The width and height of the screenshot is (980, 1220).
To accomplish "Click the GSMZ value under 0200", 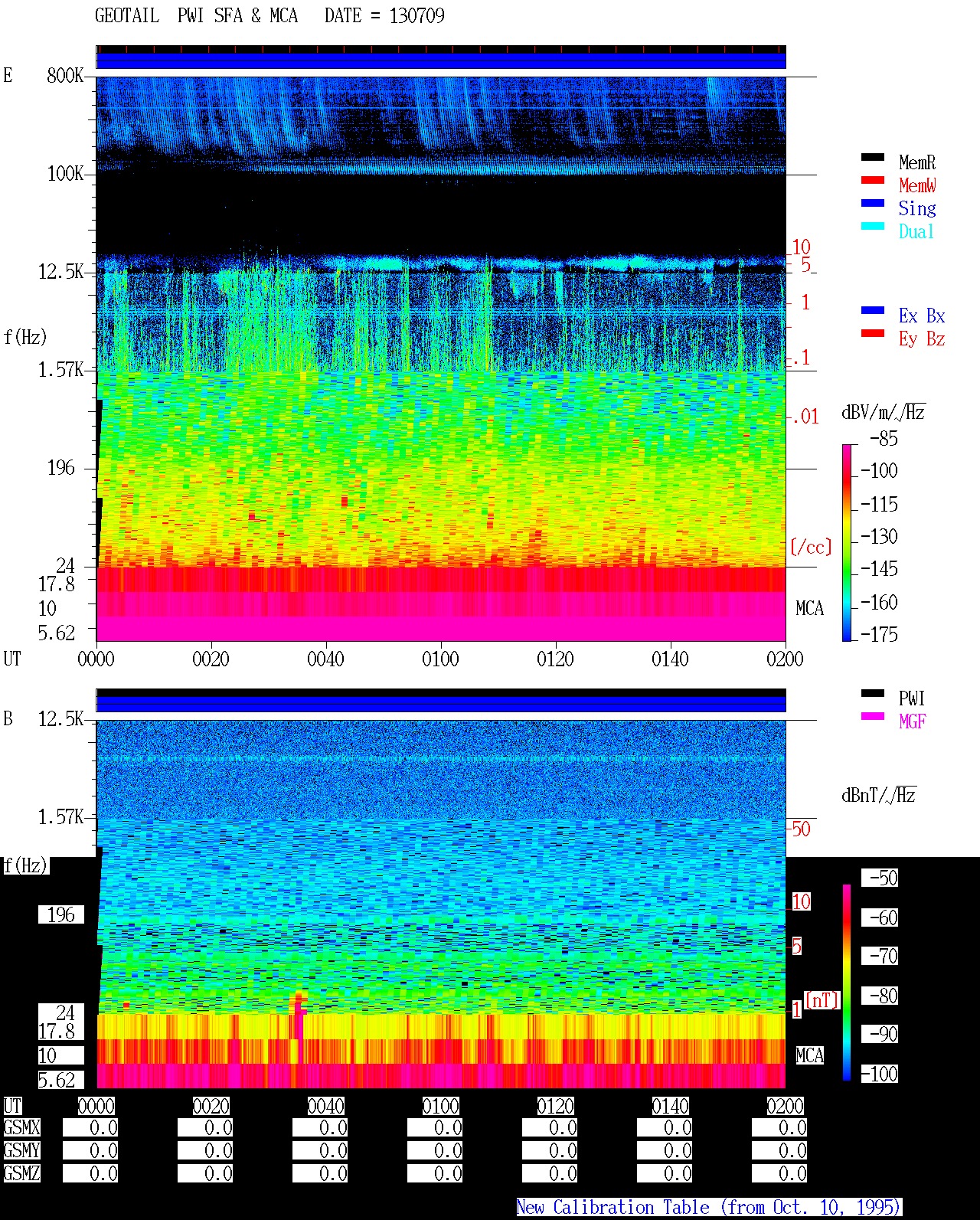I will coord(779,1173).
